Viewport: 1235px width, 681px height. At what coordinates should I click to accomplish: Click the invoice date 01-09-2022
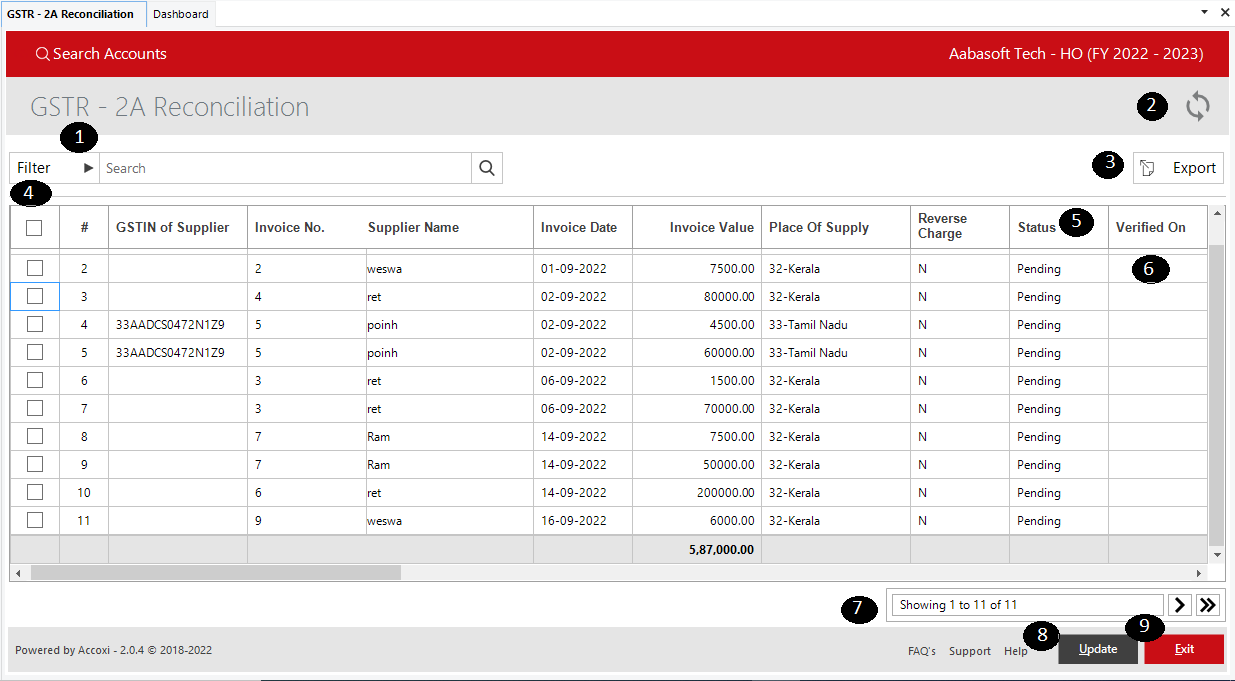coord(574,269)
